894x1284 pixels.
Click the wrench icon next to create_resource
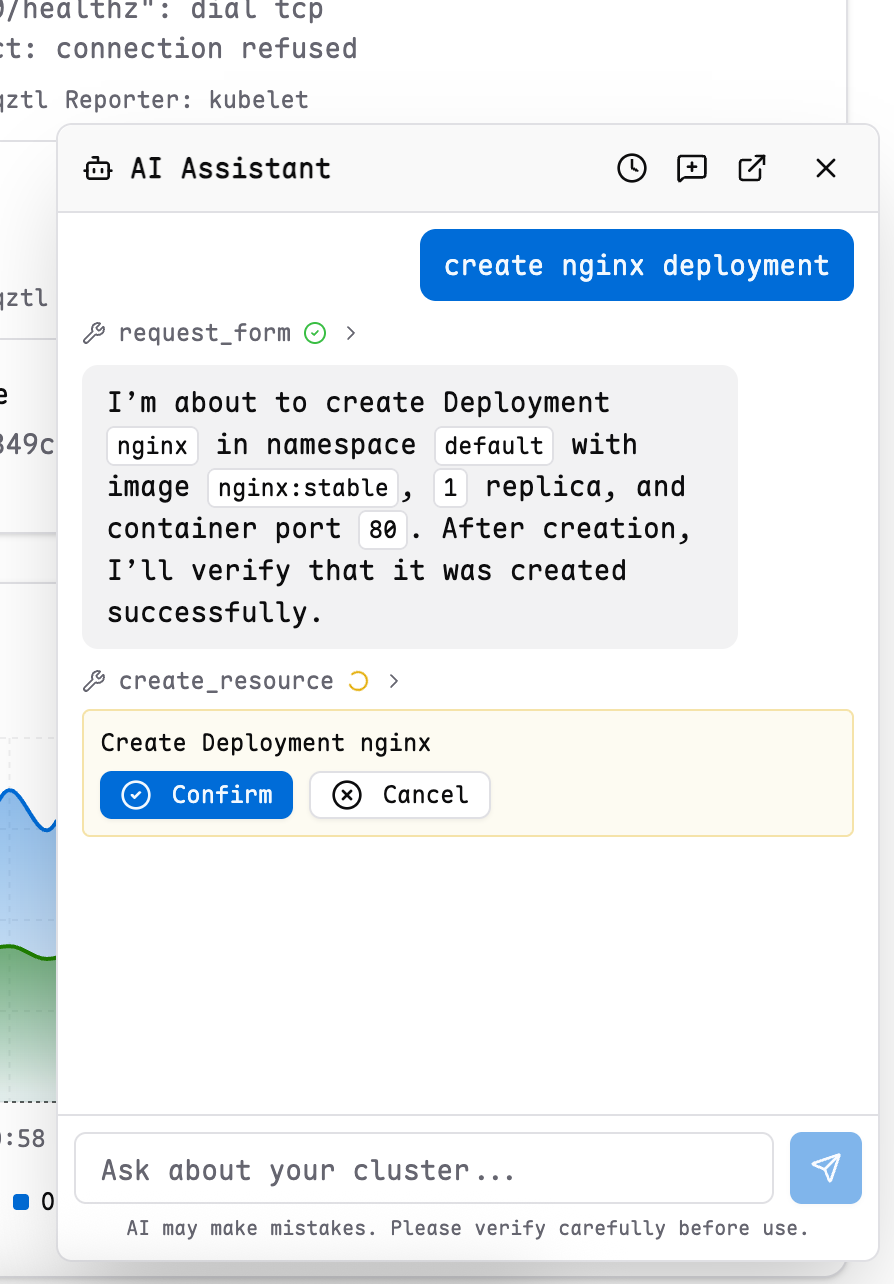click(94, 681)
